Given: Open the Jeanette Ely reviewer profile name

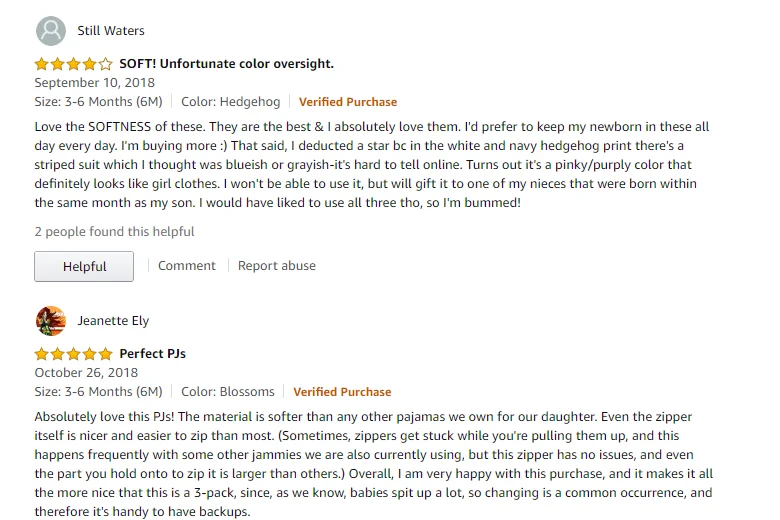Looking at the screenshot, I should point(113,321).
